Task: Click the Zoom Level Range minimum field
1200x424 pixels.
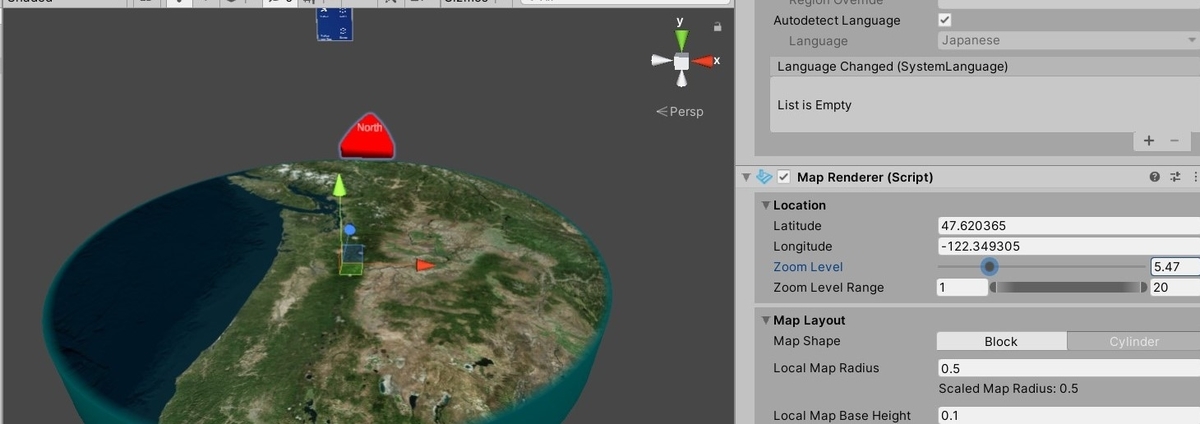Action: 962,288
